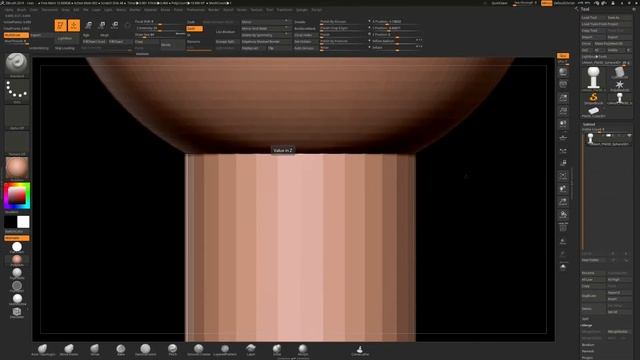Viewport: 640px width, 360px height.
Task: Open the Brush menu
Action: click(x=21, y=10)
